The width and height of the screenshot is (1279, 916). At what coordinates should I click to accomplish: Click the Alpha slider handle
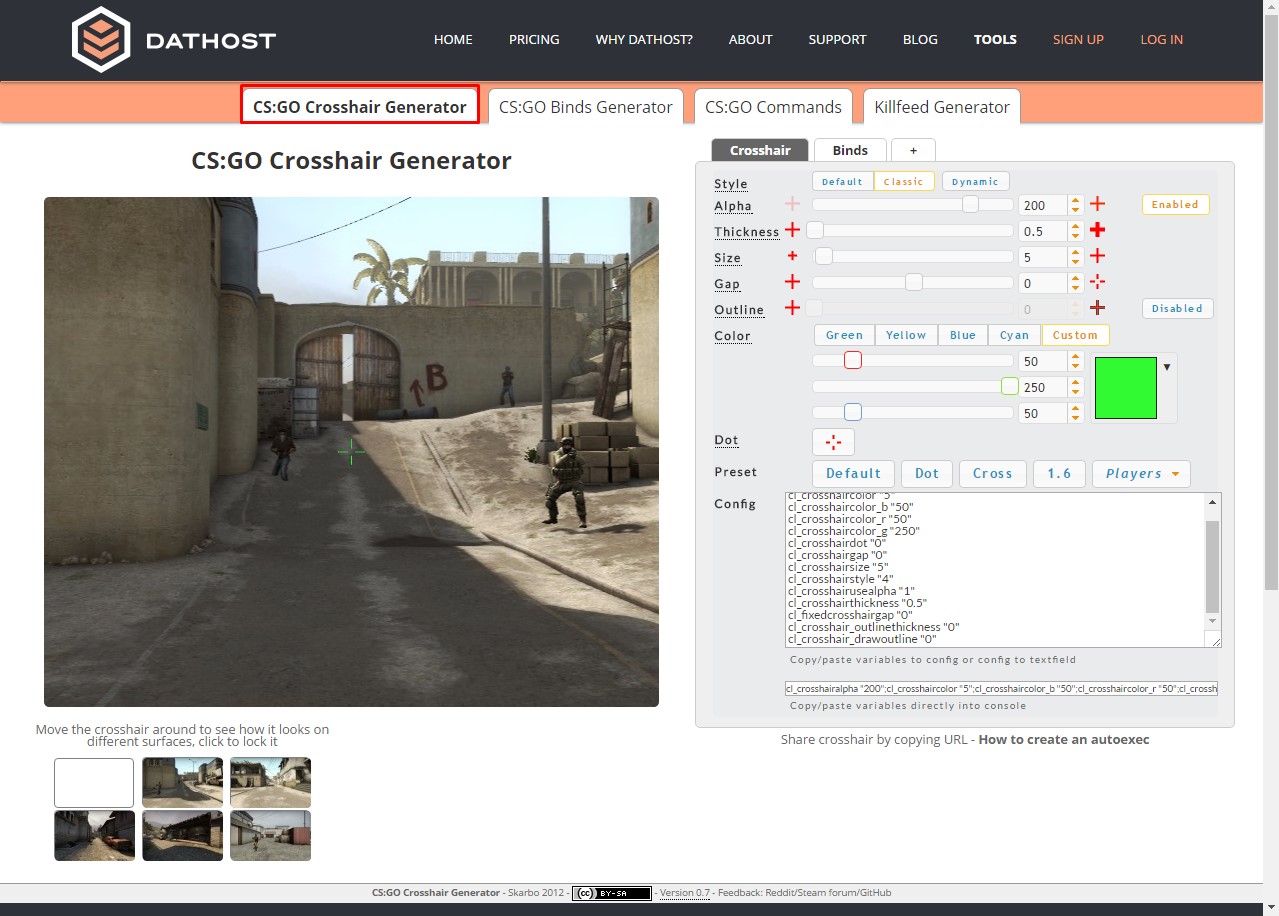point(970,204)
